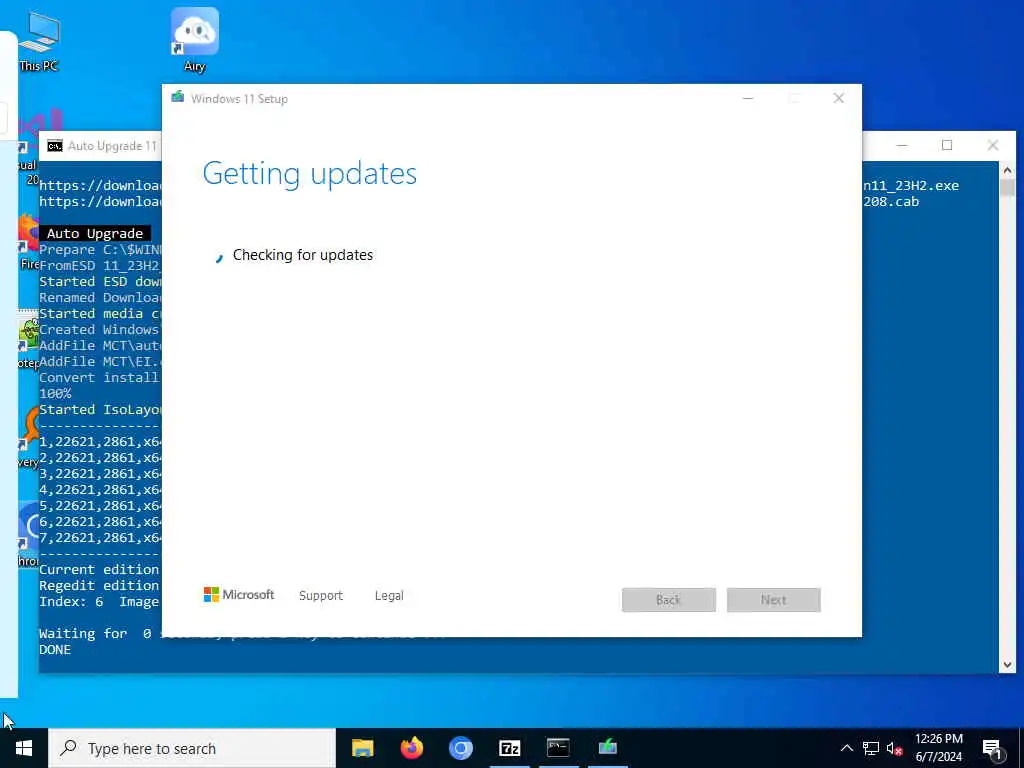Screen dimensions: 1024x768
Task: Click the 'Getting updates' heading
Action: tap(310, 173)
